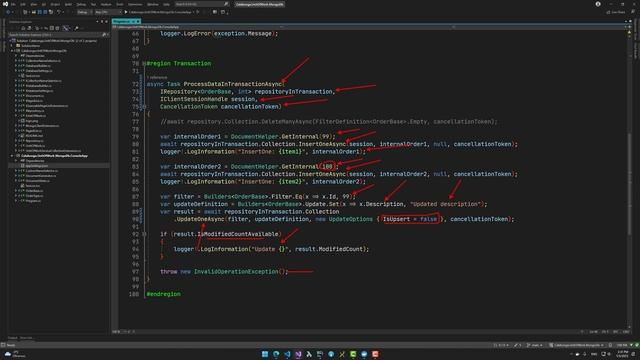Open the editor project navigation dropdown
Viewport: 640px width, 360px height.
tap(198, 27)
